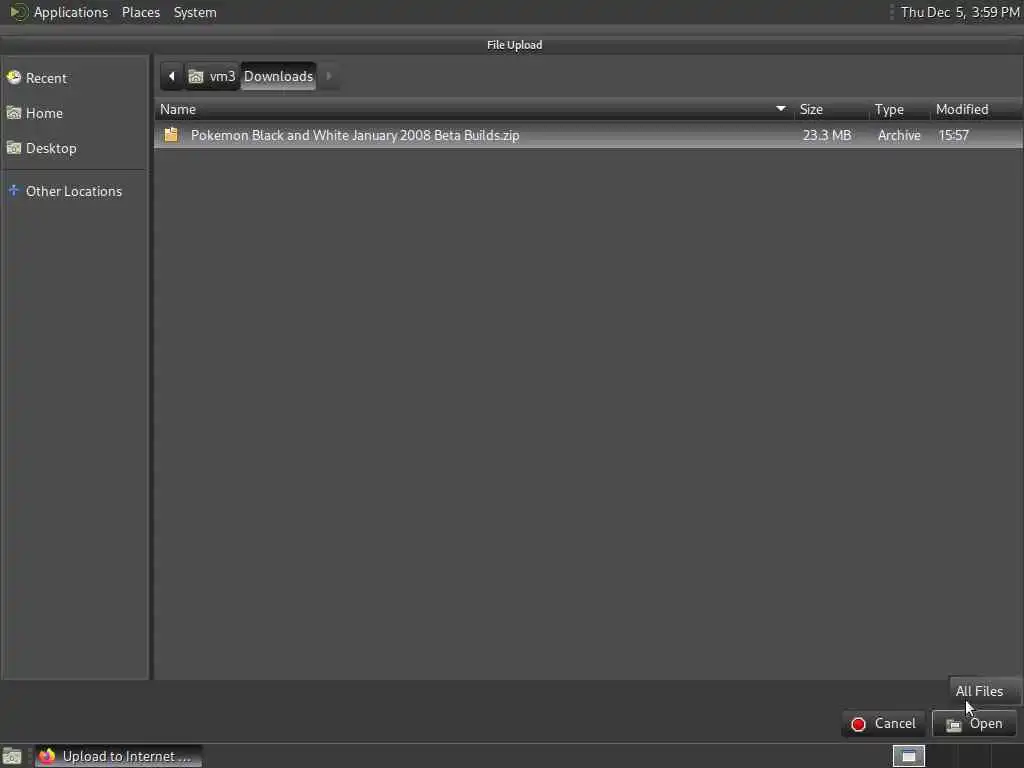Viewport: 1024px width, 768px height.
Task: Click the show desktop icon in bottom panel
Action: point(12,756)
